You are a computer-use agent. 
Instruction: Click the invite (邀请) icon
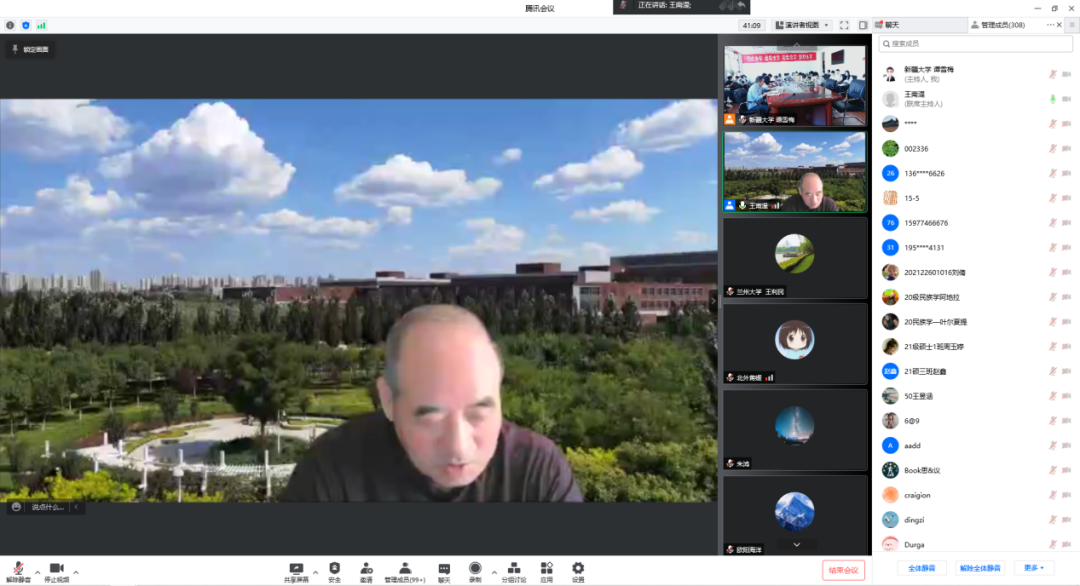click(x=366, y=567)
